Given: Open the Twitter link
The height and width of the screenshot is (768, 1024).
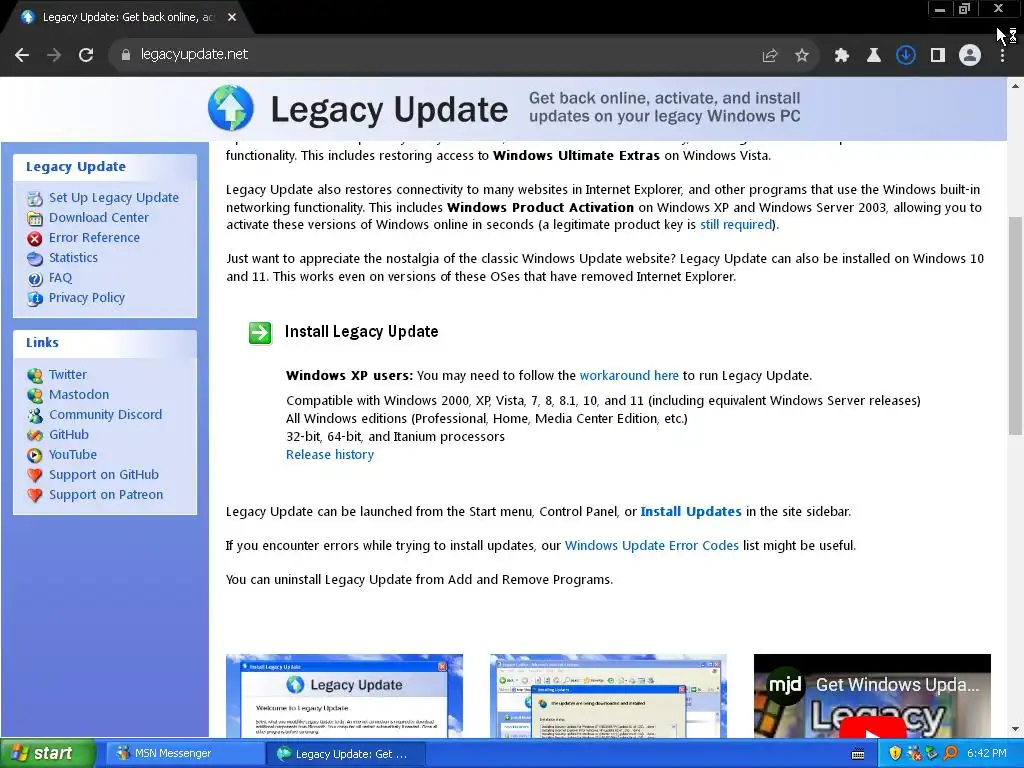Looking at the screenshot, I should pos(68,375).
